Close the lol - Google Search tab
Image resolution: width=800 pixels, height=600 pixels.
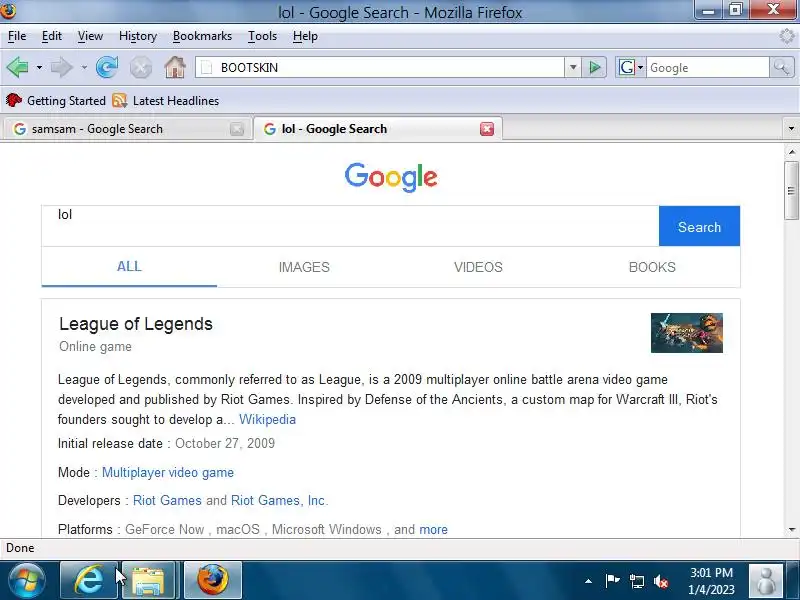(487, 129)
